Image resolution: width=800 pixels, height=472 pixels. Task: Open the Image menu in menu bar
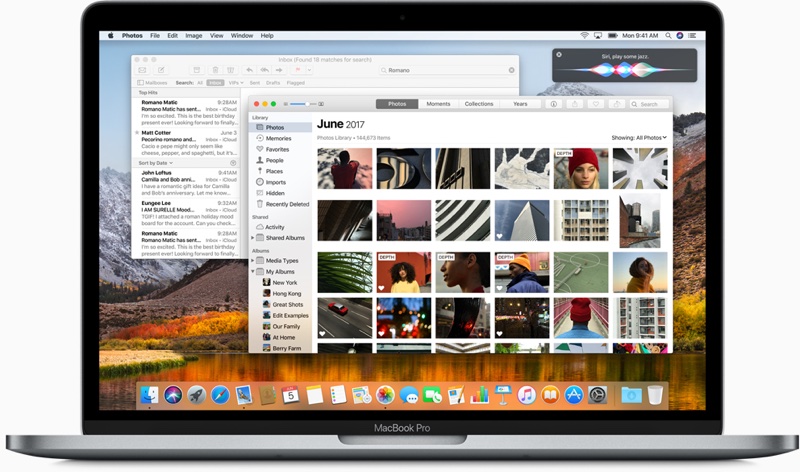(193, 36)
